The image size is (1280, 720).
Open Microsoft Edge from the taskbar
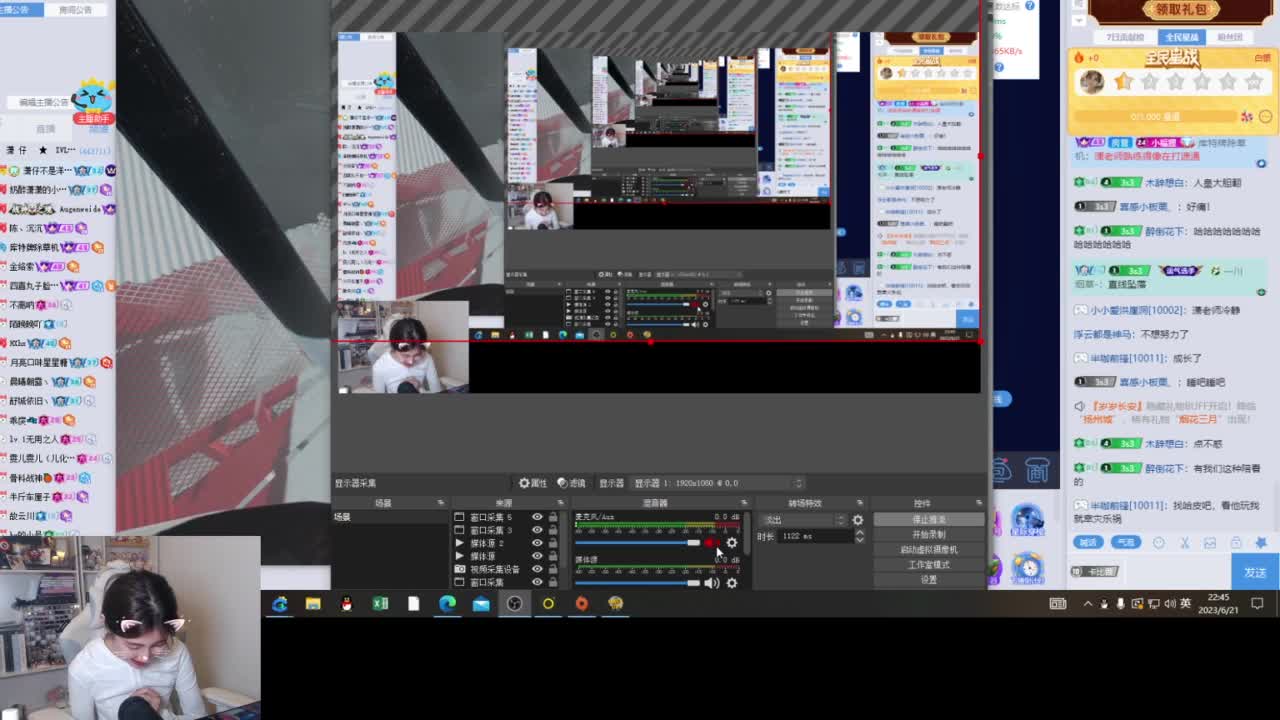tap(447, 603)
